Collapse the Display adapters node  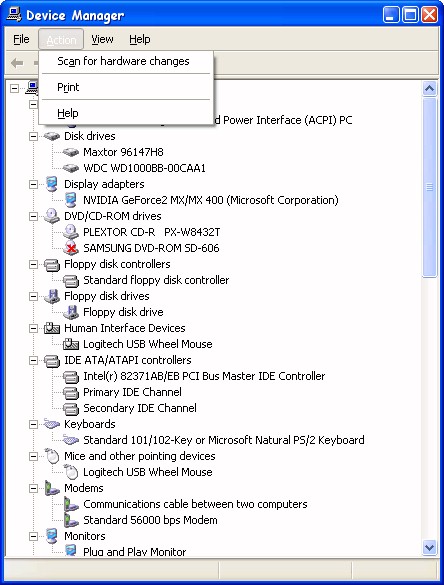pos(33,184)
